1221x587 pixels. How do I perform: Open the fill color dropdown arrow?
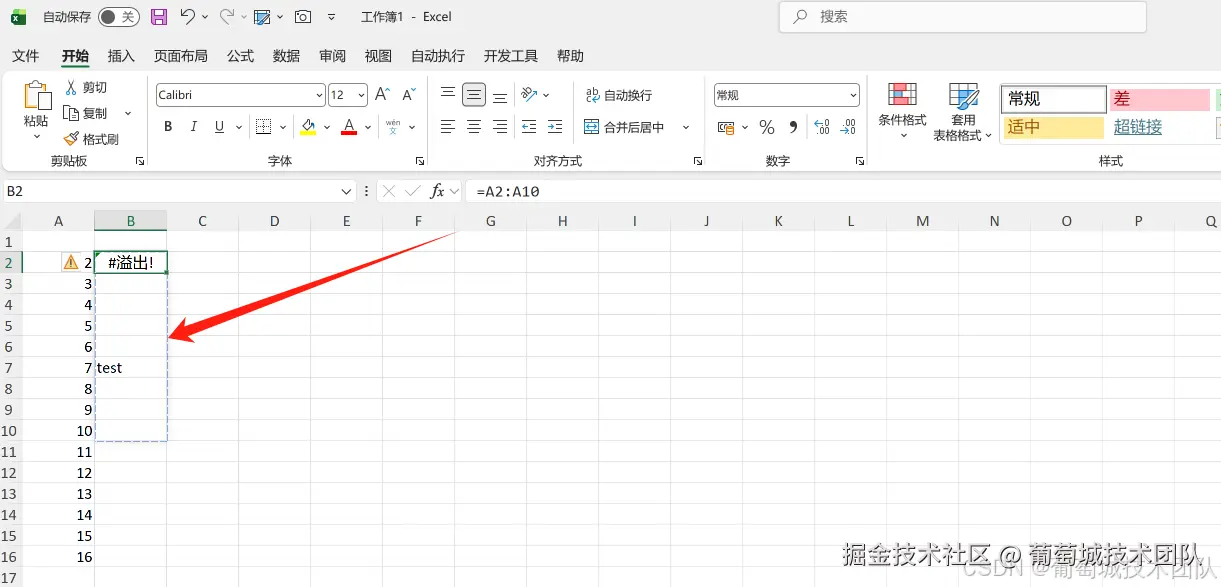point(327,127)
